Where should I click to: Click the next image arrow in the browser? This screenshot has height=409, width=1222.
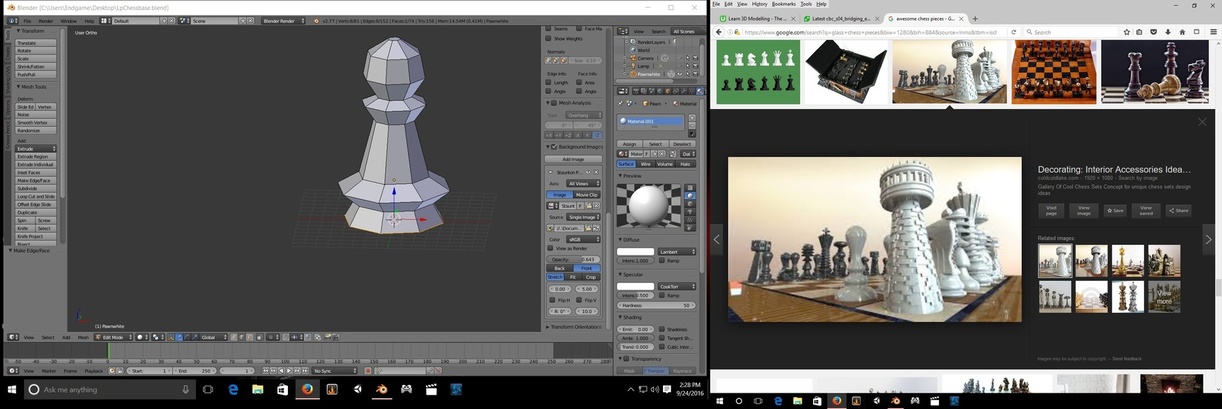pos(1208,239)
